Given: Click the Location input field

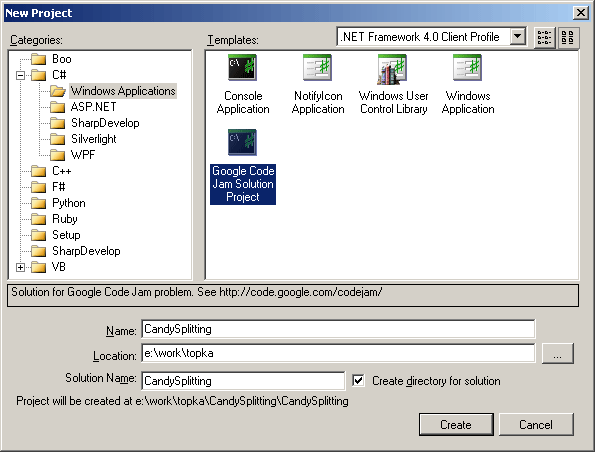Looking at the screenshot, I should click(338, 353).
